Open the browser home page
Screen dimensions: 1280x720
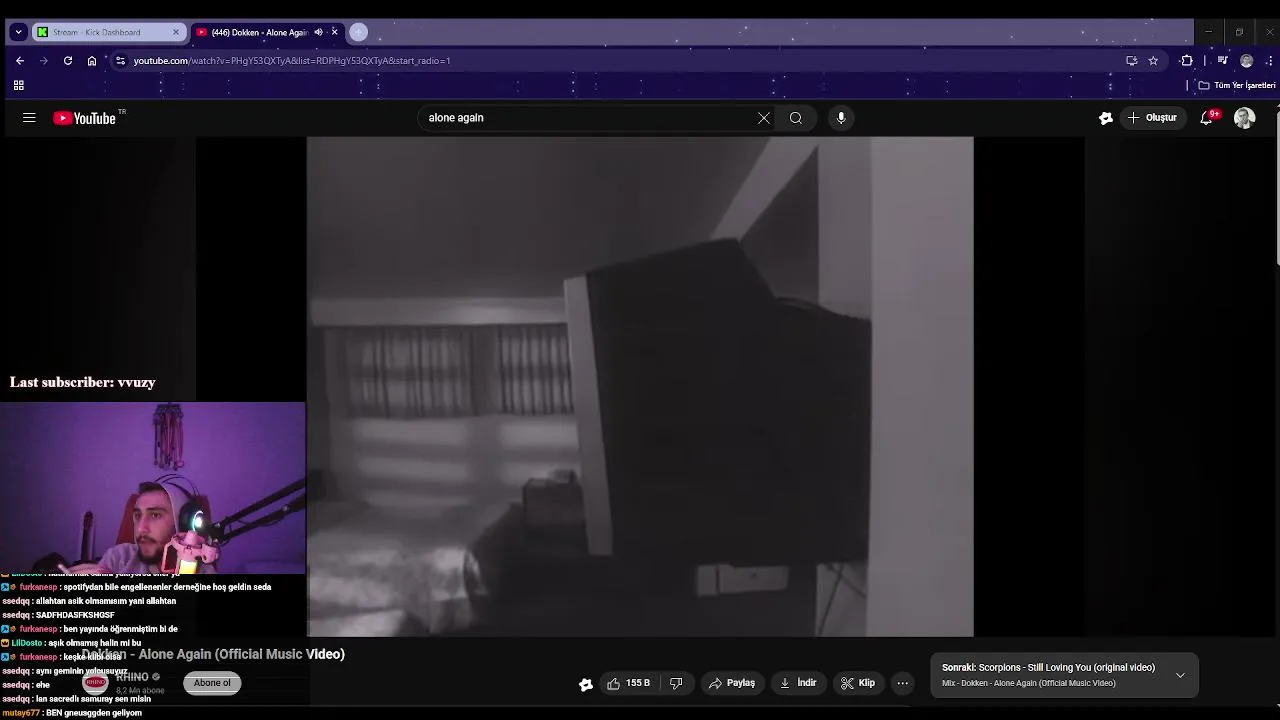91,60
